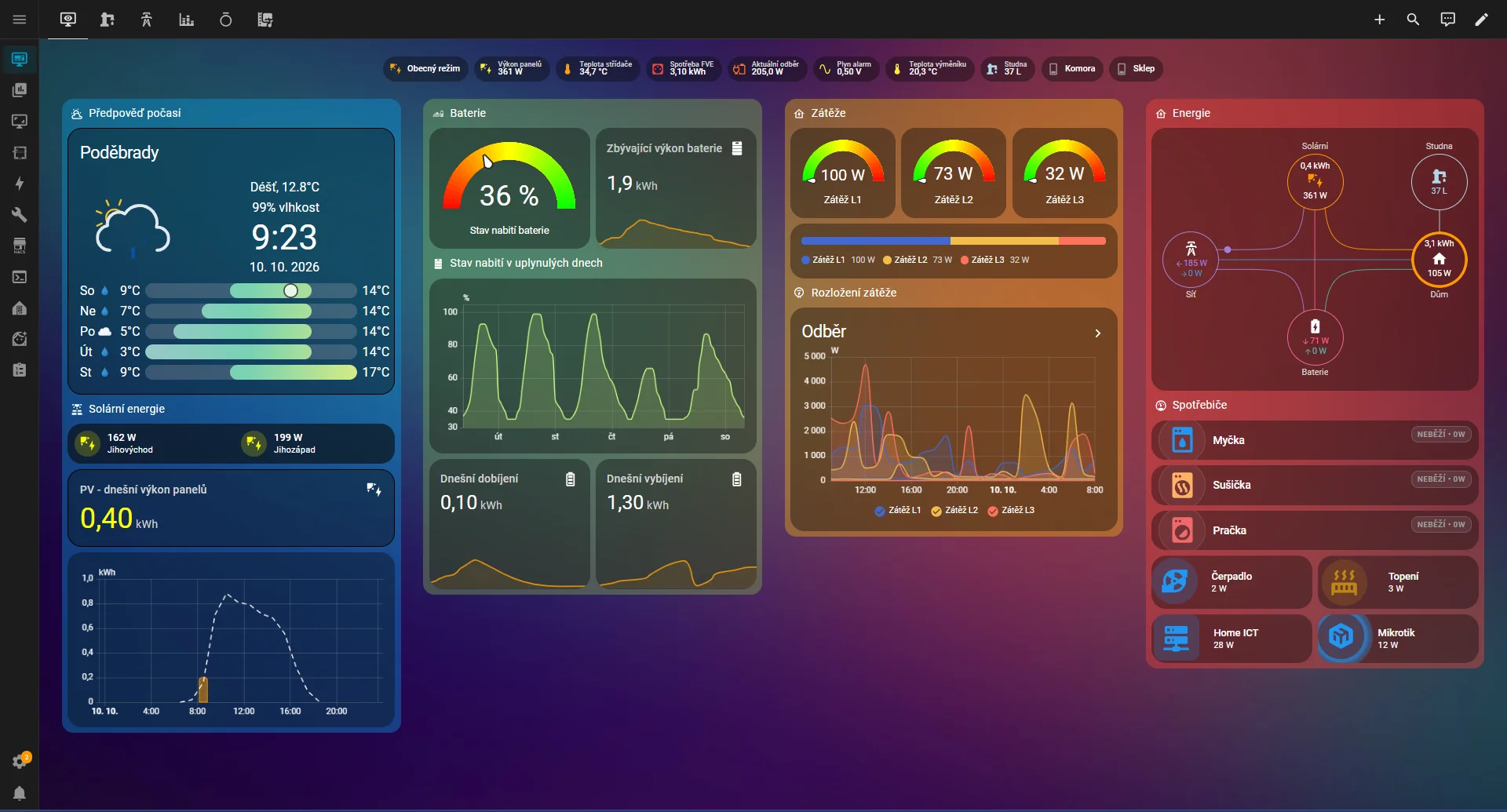Viewport: 1507px width, 812px height.
Task: Open the Mikrotik device tile
Action: (x=1398, y=639)
